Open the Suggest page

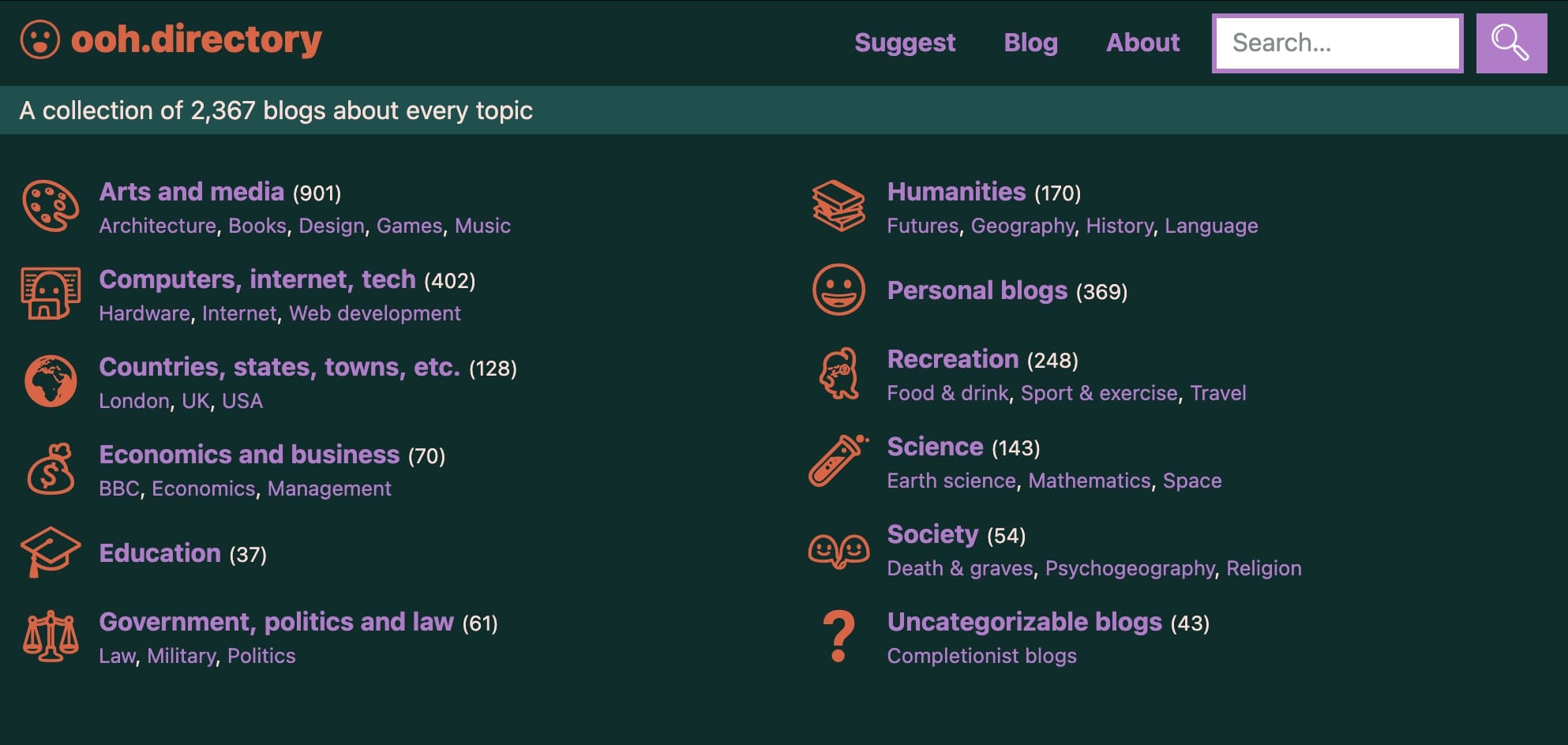tap(905, 43)
